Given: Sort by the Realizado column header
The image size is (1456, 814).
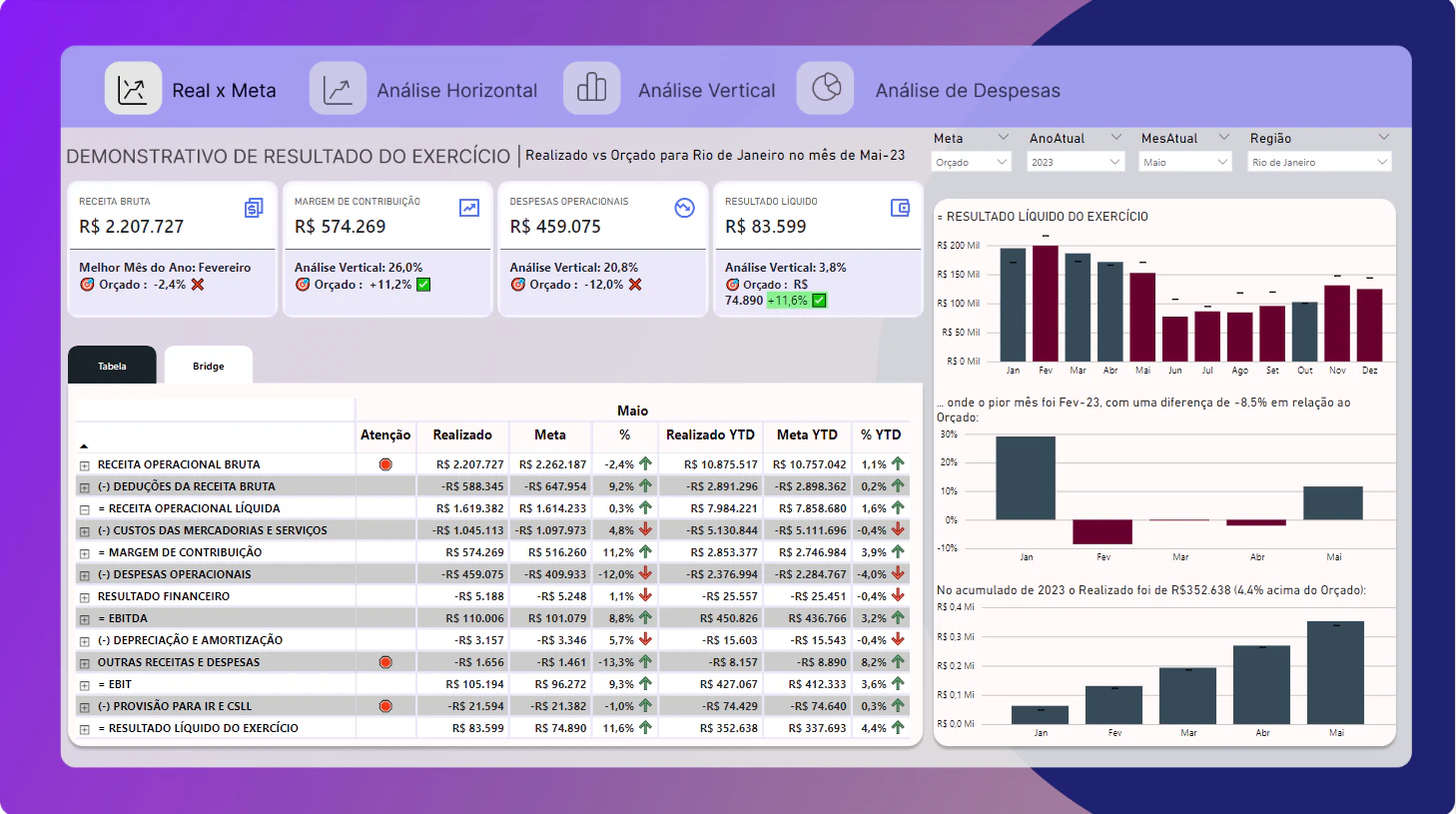Looking at the screenshot, I should point(462,434).
